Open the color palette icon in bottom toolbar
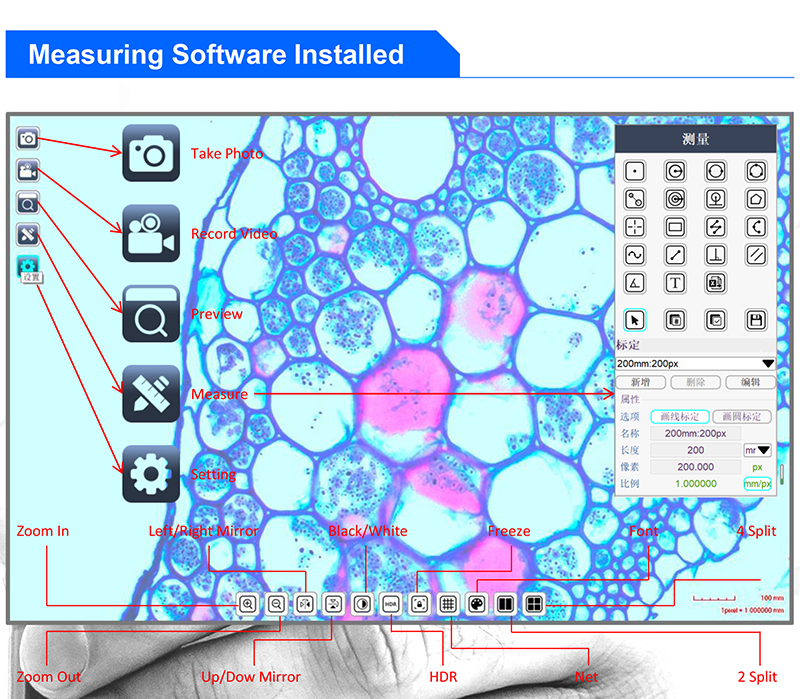 pos(477,604)
